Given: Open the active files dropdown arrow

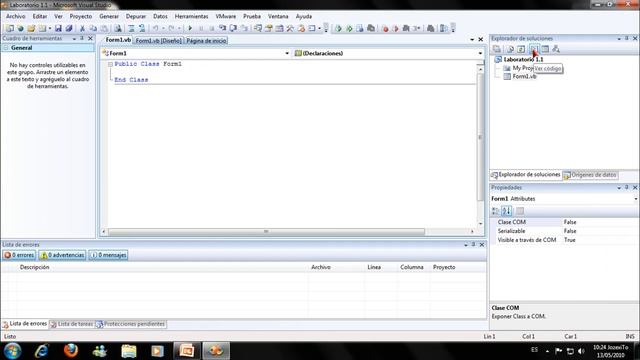Looking at the screenshot, I should point(472,40).
